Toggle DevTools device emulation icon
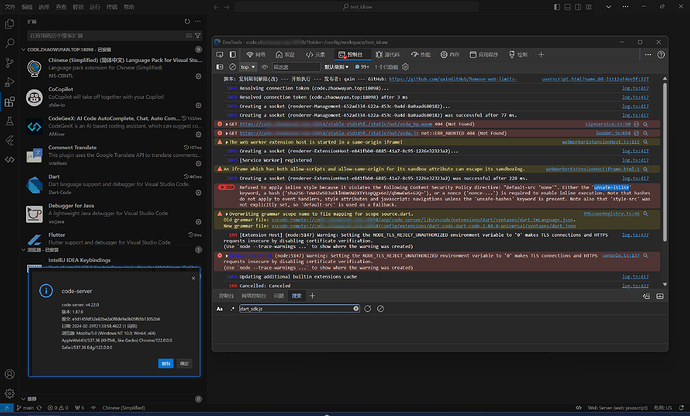This screenshot has height=416, width=690. 233,55
